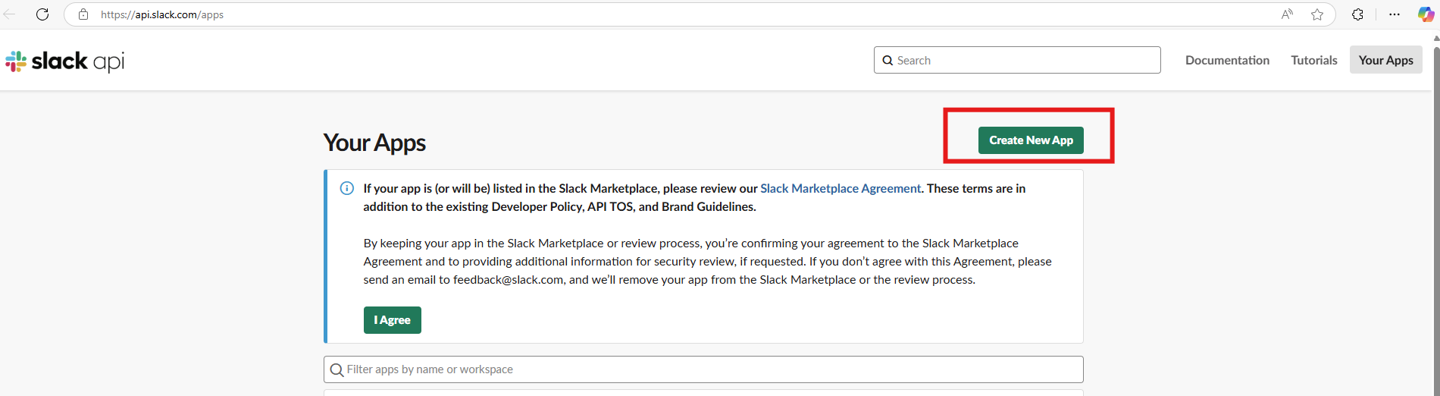Open the browser Extensions puzzle icon
Viewport: 1440px width, 396px height.
coord(1357,15)
